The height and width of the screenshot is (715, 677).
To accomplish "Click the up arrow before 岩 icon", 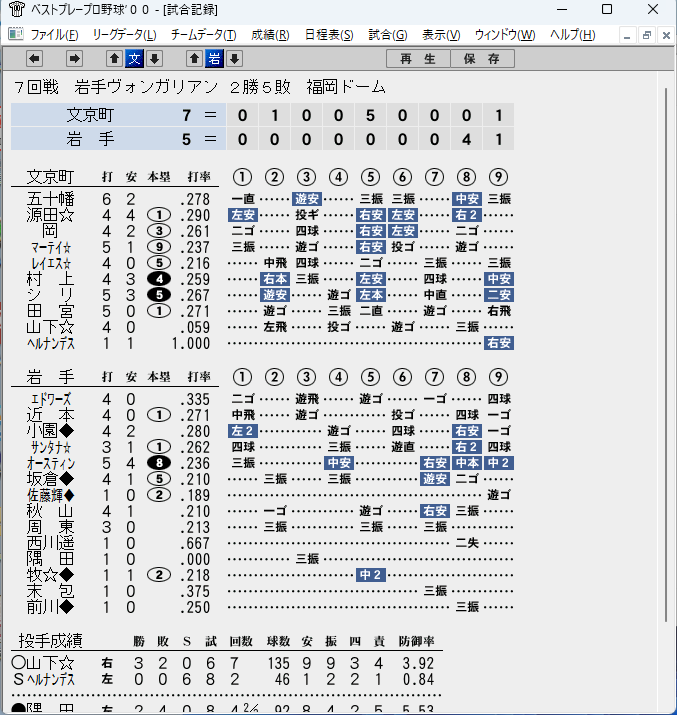I will tap(194, 58).
